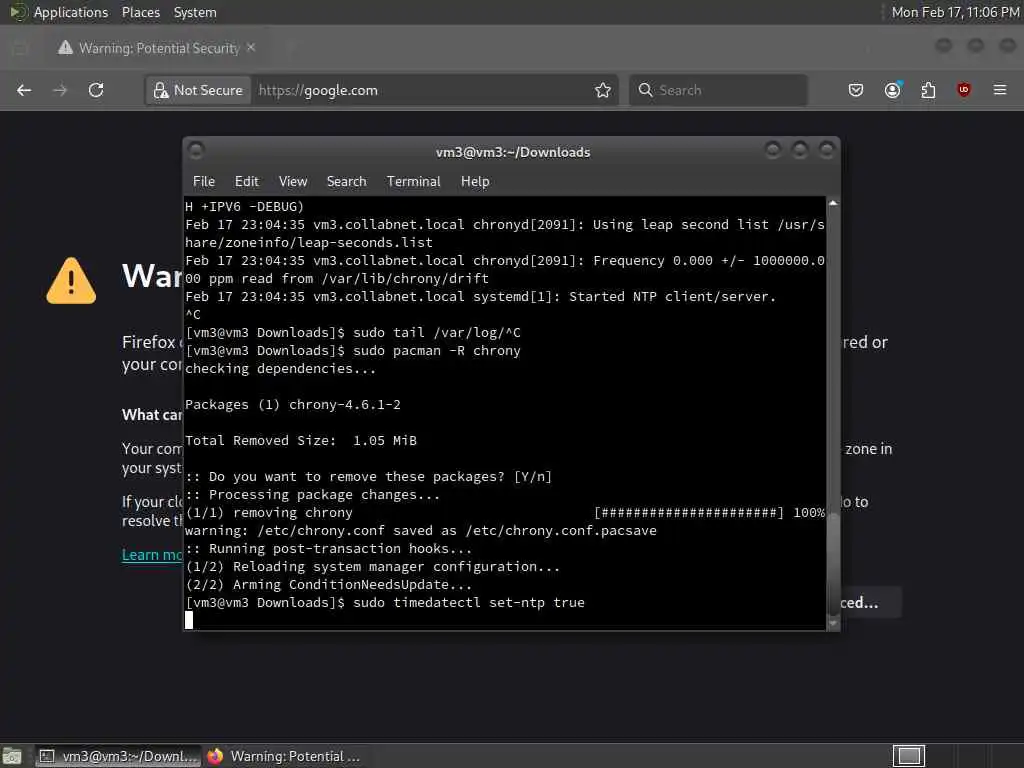Screen dimensions: 1024x768
Task: Click the warning icon on the Firefox tab
Action: click(65, 48)
